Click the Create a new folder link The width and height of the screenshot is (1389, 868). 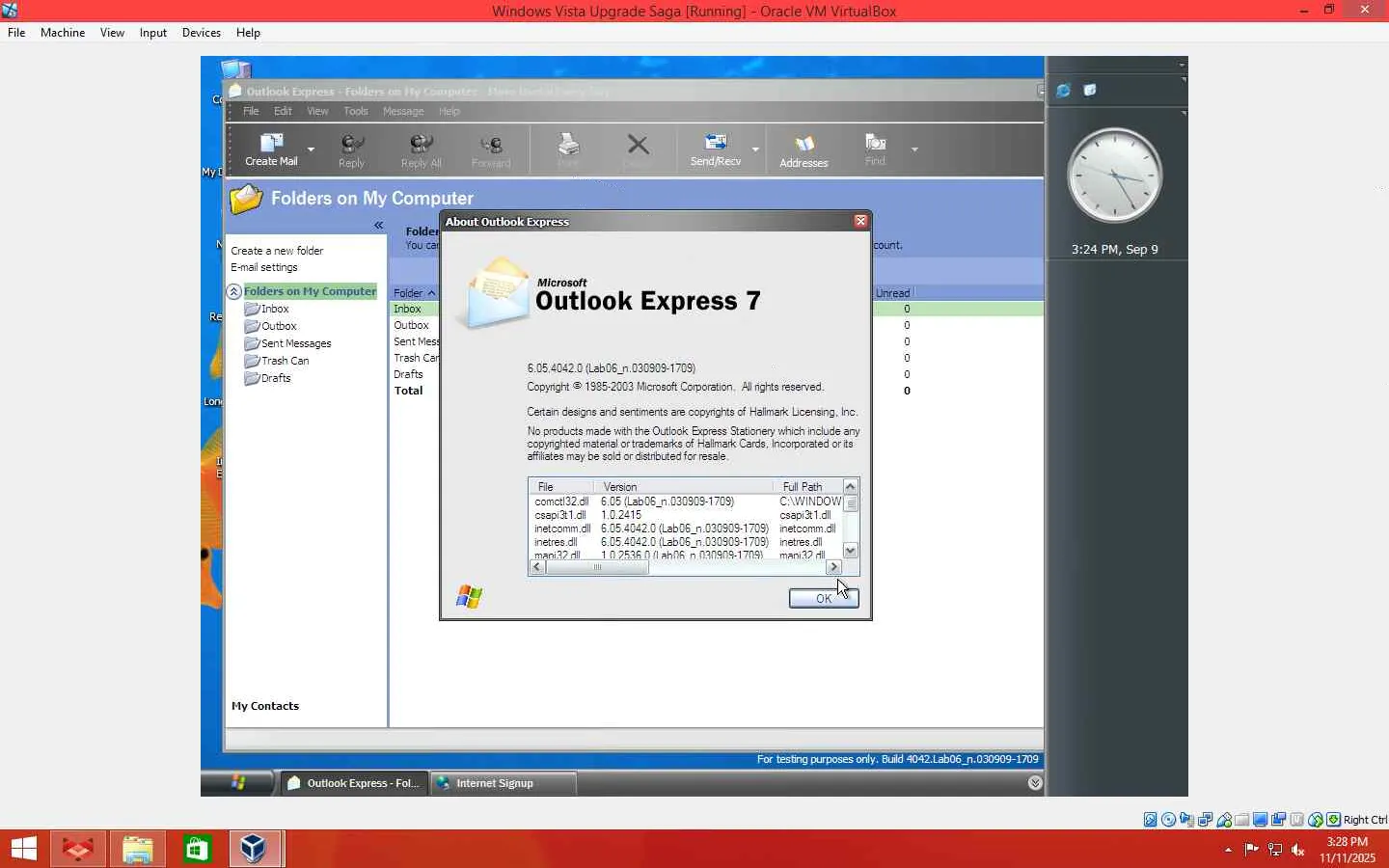point(277,251)
